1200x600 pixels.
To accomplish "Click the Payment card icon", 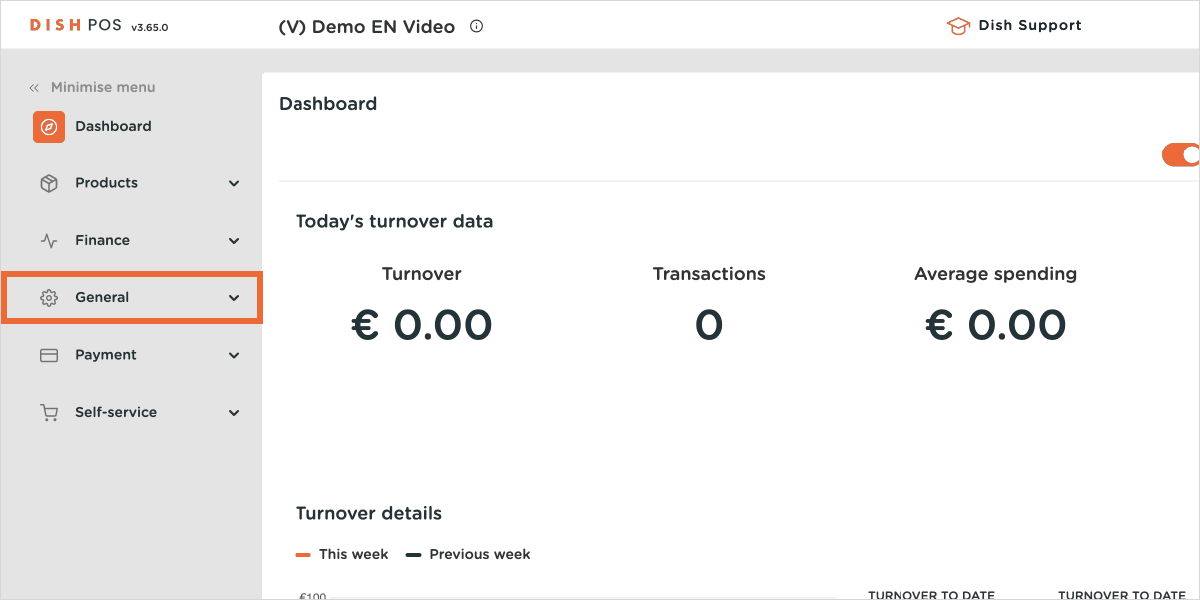I will coord(49,355).
